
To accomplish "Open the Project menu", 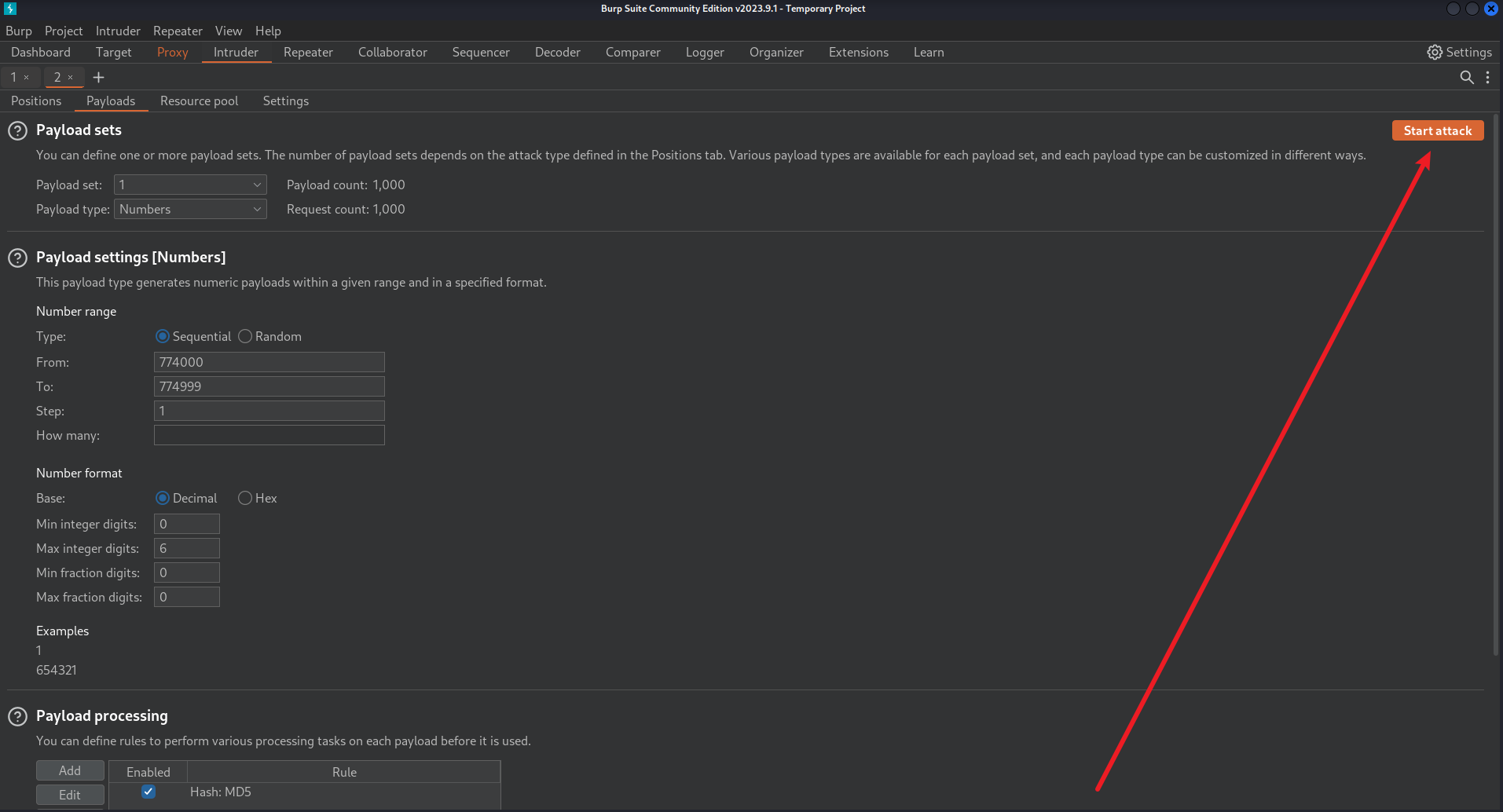I will pyautogui.click(x=64, y=31).
